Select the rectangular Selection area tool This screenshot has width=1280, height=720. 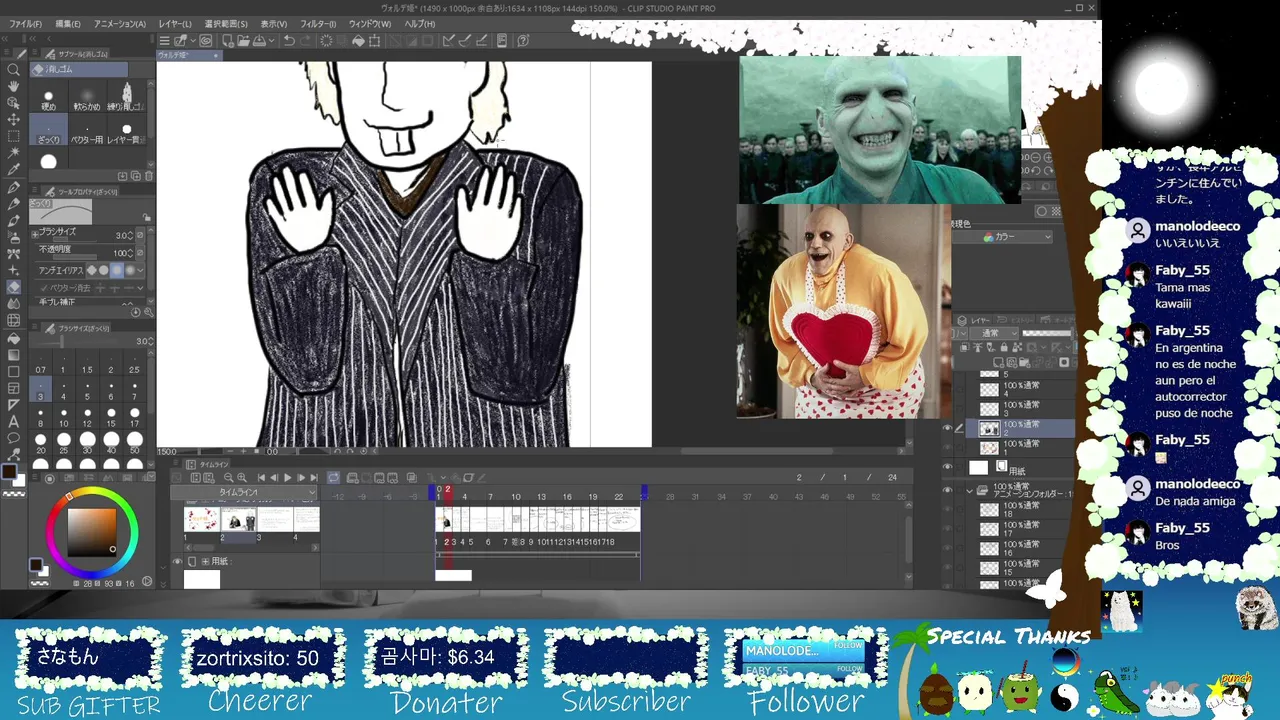[14, 136]
